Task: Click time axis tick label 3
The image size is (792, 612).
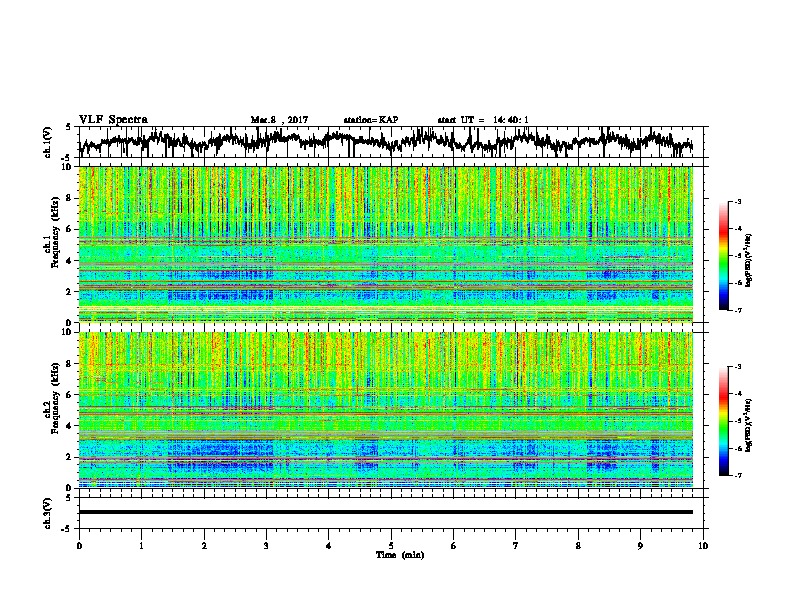Action: 266,546
